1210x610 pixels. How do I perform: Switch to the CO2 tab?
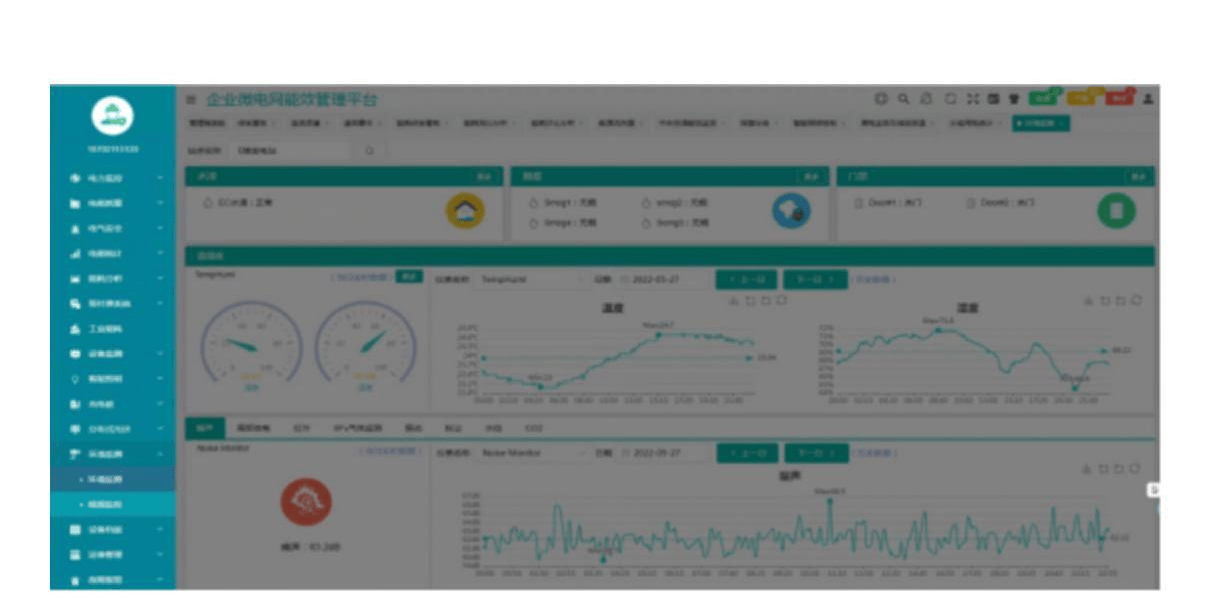(x=533, y=428)
